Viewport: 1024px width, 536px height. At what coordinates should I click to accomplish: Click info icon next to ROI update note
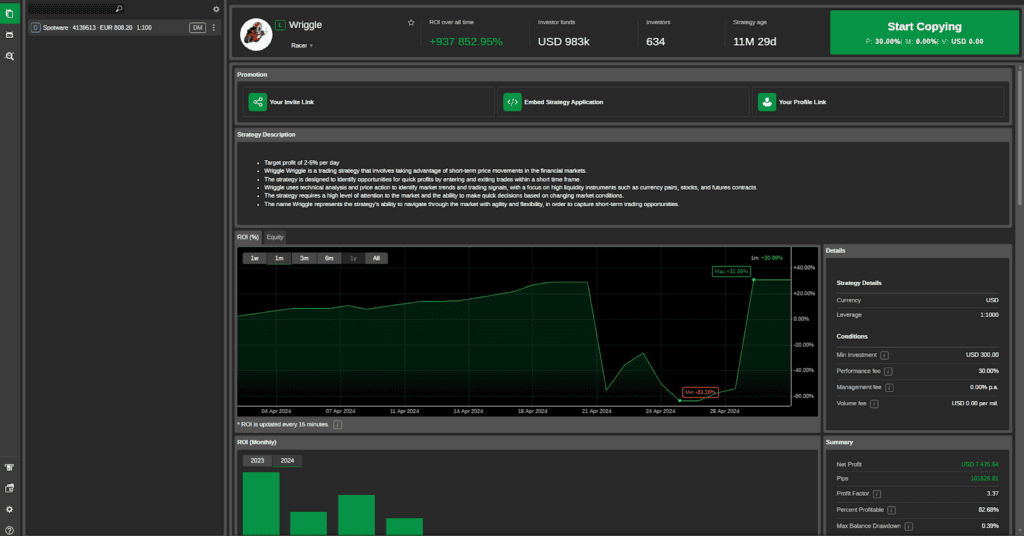coord(338,424)
